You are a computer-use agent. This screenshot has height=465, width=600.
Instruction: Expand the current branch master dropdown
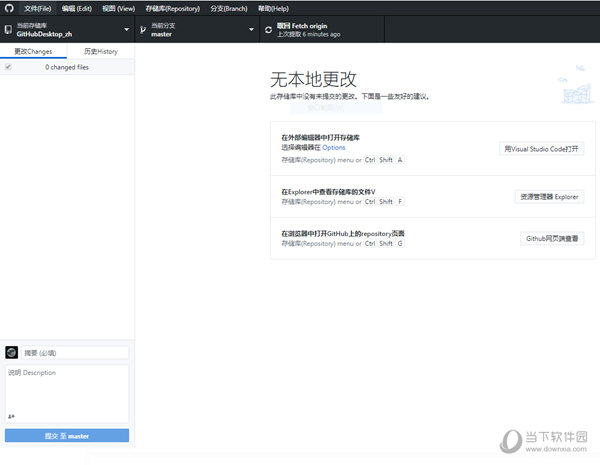[x=197, y=29]
